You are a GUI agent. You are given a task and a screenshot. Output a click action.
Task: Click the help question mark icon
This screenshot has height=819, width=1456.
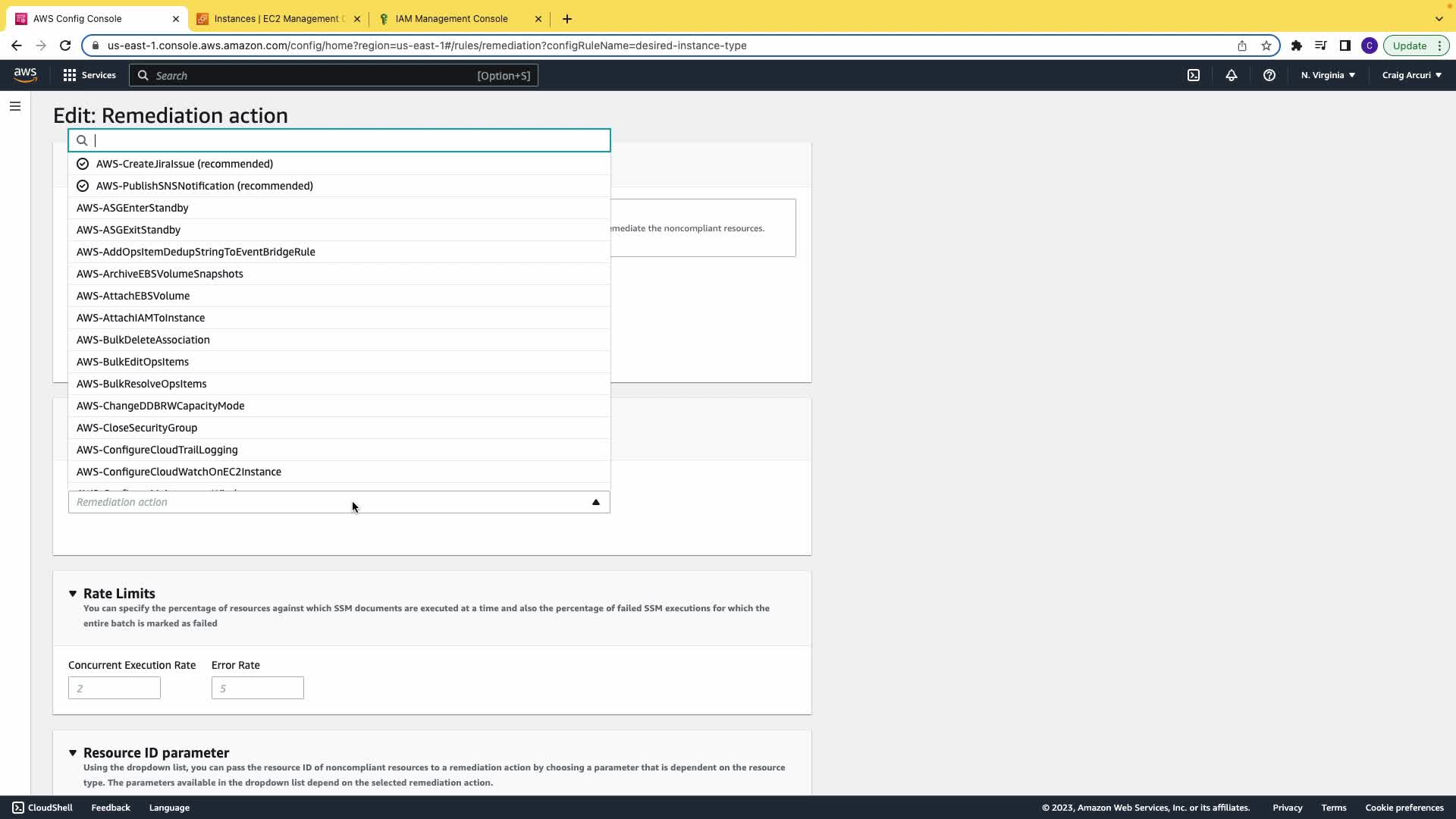pos(1269,75)
